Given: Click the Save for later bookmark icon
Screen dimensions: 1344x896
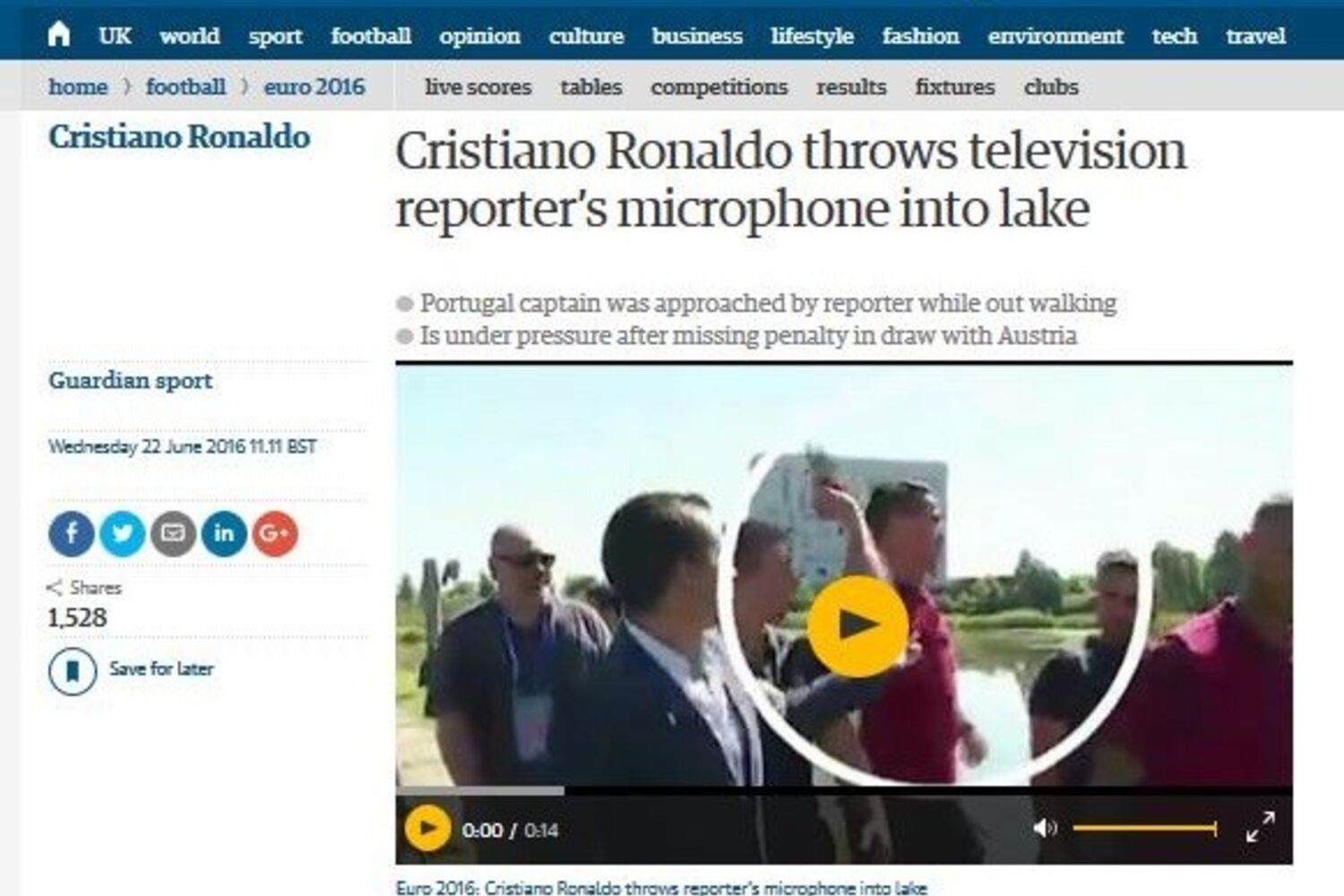Looking at the screenshot, I should [x=73, y=670].
